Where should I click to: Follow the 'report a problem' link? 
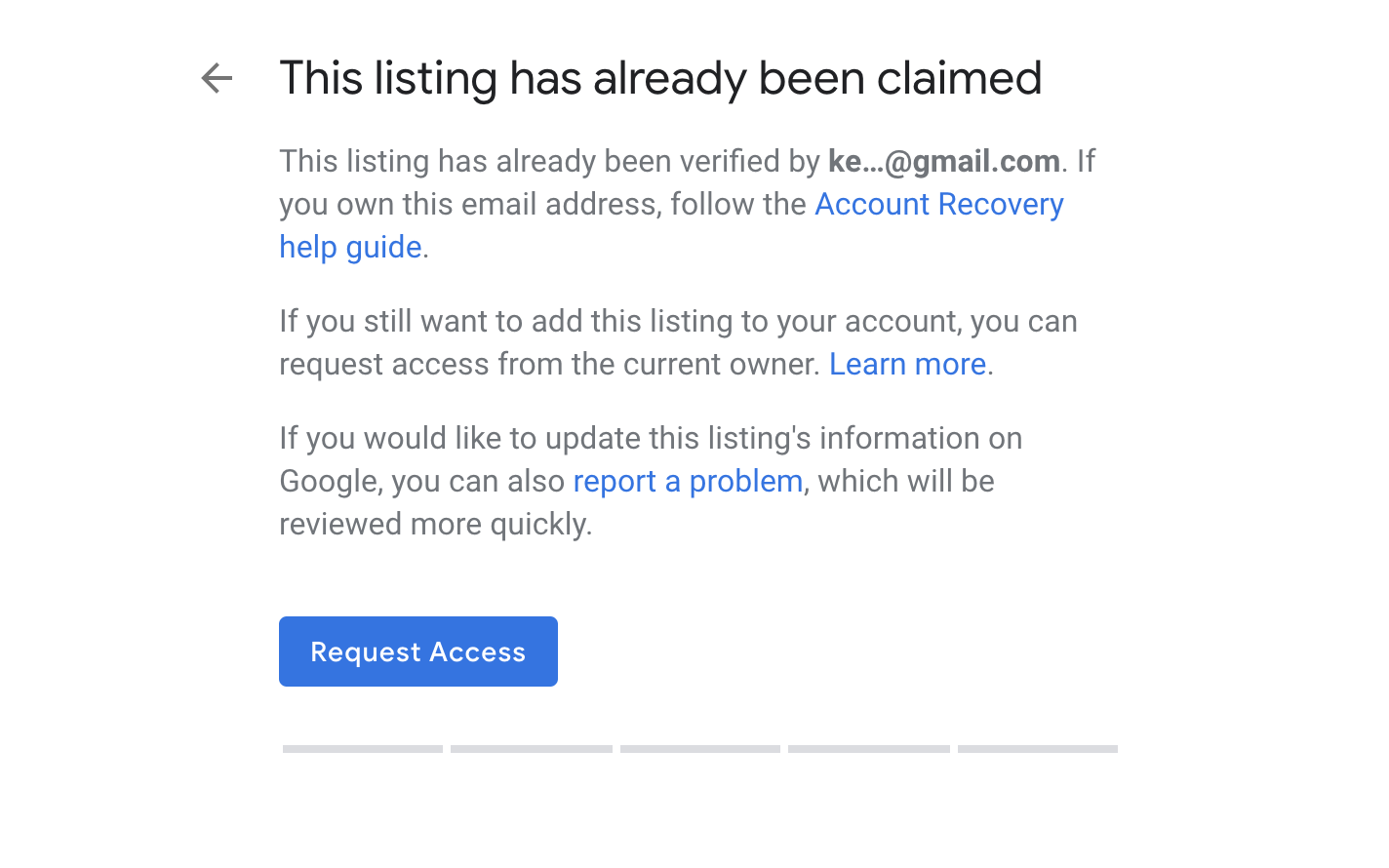pyautogui.click(x=688, y=481)
